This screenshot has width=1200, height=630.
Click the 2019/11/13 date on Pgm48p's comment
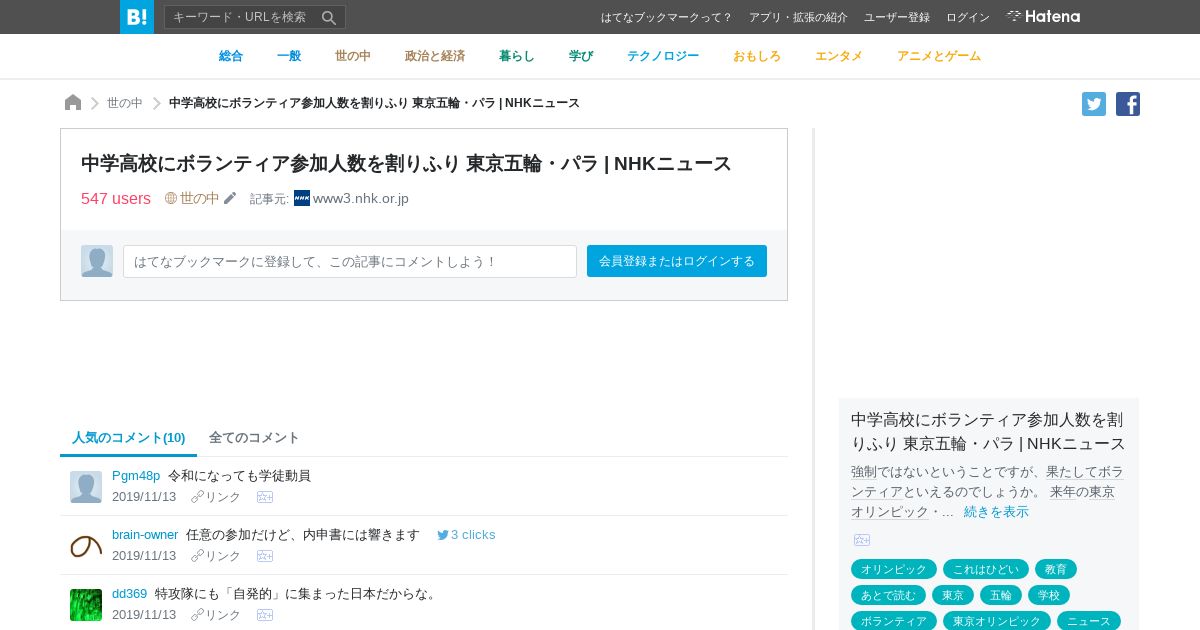tap(144, 497)
